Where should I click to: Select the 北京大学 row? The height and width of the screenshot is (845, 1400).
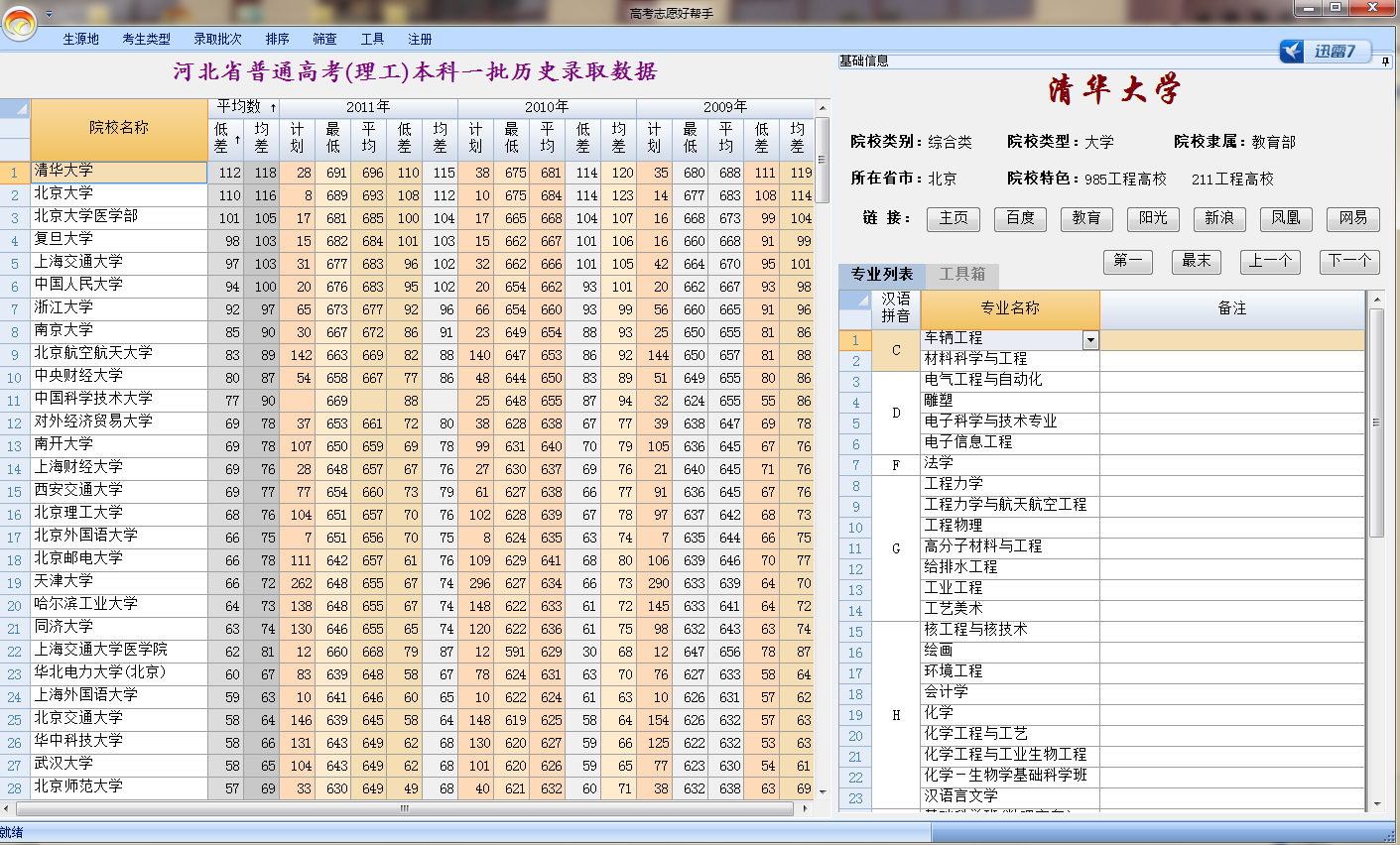[119, 193]
